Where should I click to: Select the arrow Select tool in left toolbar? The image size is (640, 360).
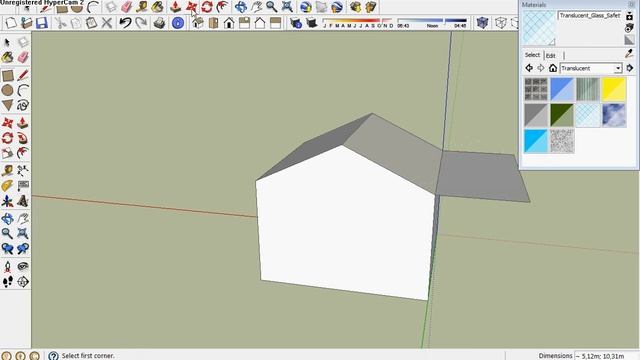click(7, 42)
